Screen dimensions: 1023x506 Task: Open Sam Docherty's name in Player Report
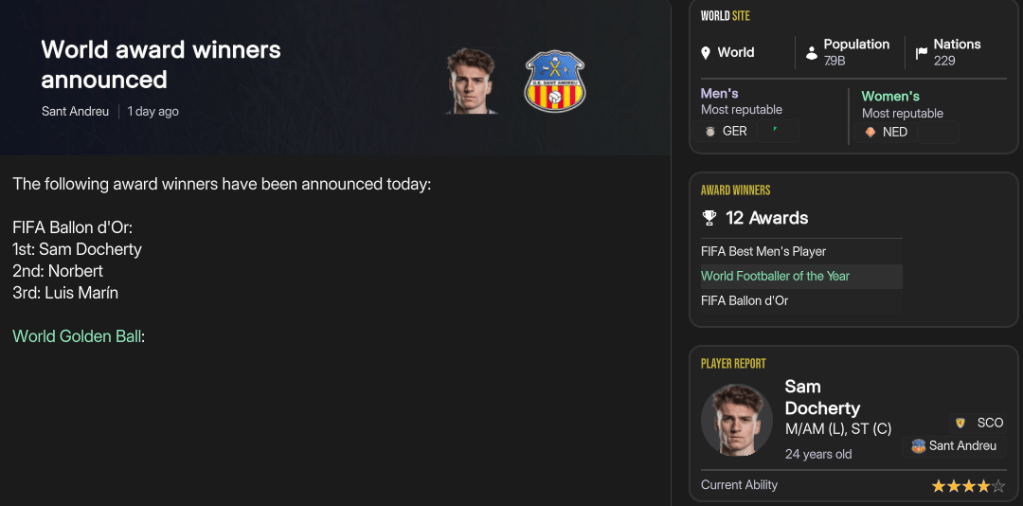[821, 397]
